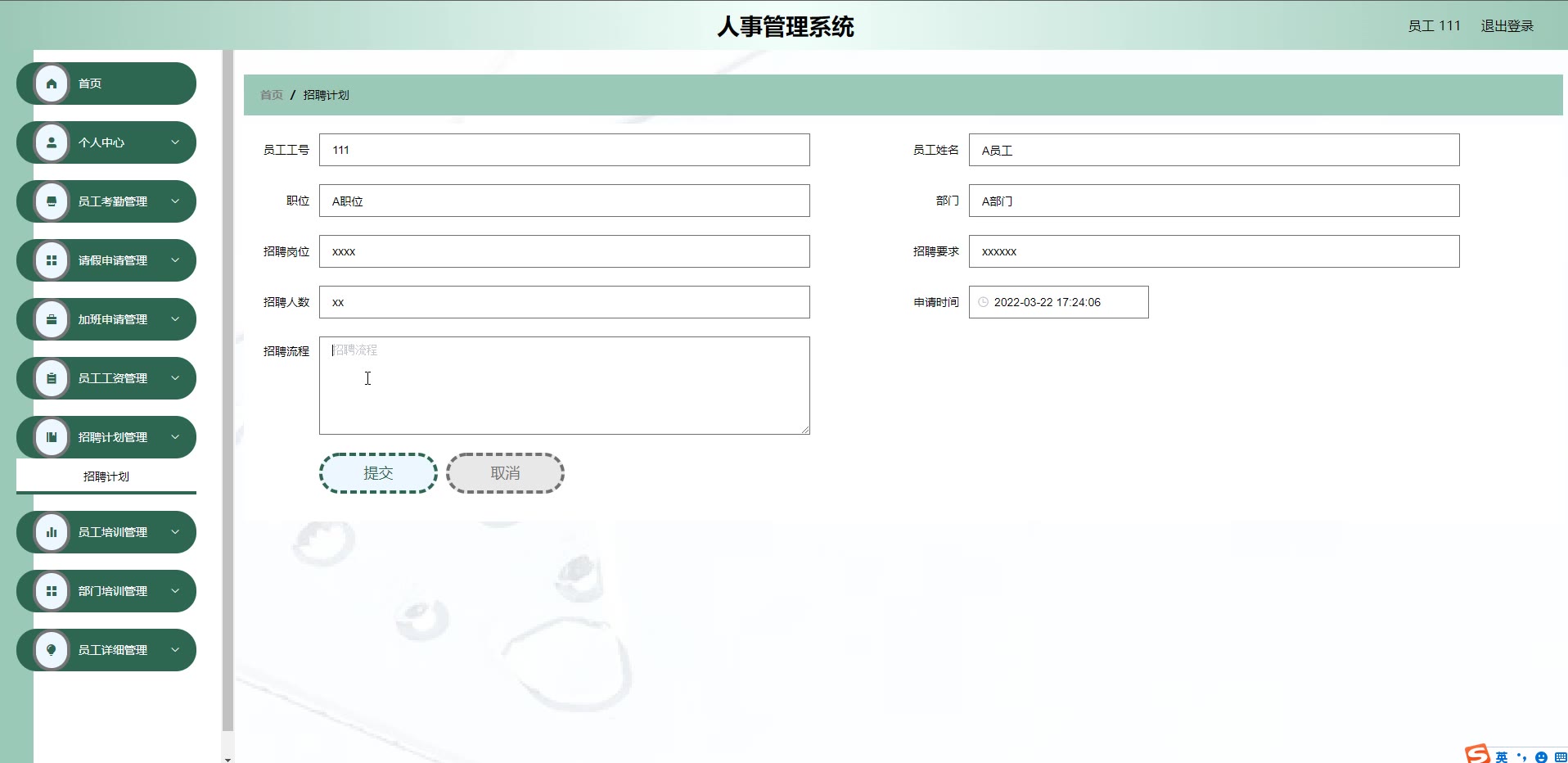Image resolution: width=1568 pixels, height=763 pixels.
Task: Click the clipboard icon for 员工工资管理
Action: point(52,378)
